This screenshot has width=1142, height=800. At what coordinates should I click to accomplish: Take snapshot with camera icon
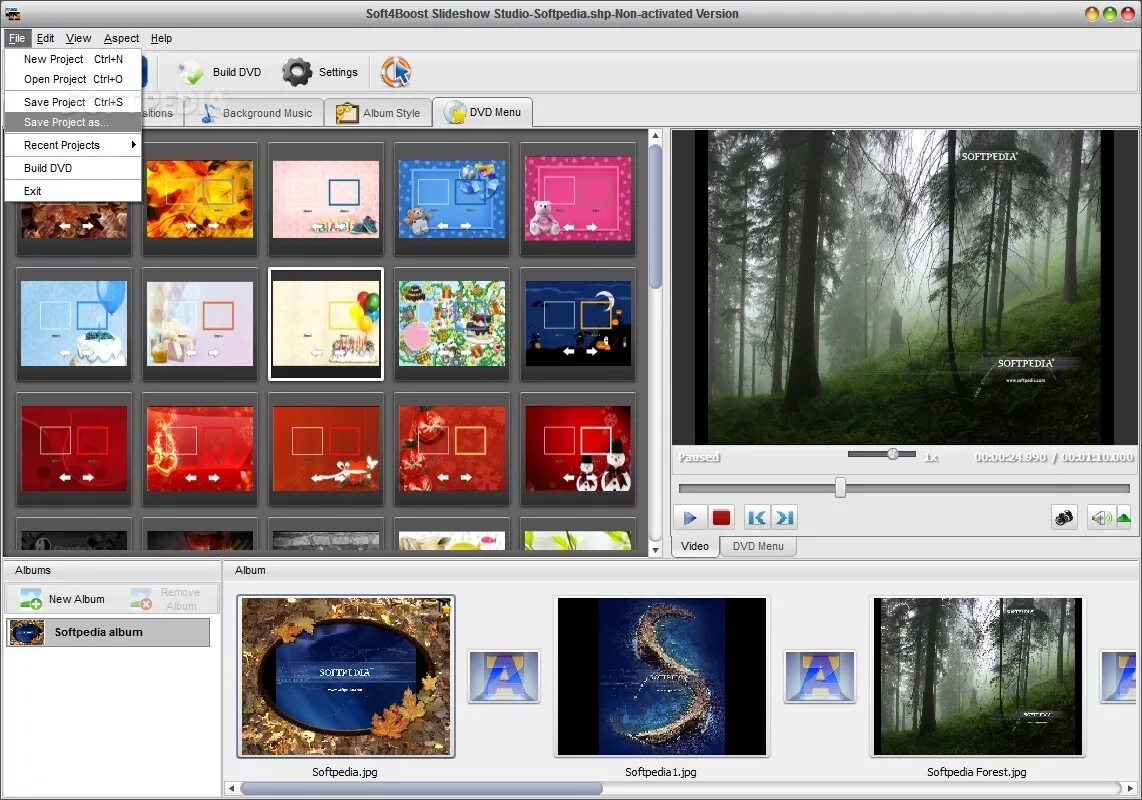(x=1064, y=518)
